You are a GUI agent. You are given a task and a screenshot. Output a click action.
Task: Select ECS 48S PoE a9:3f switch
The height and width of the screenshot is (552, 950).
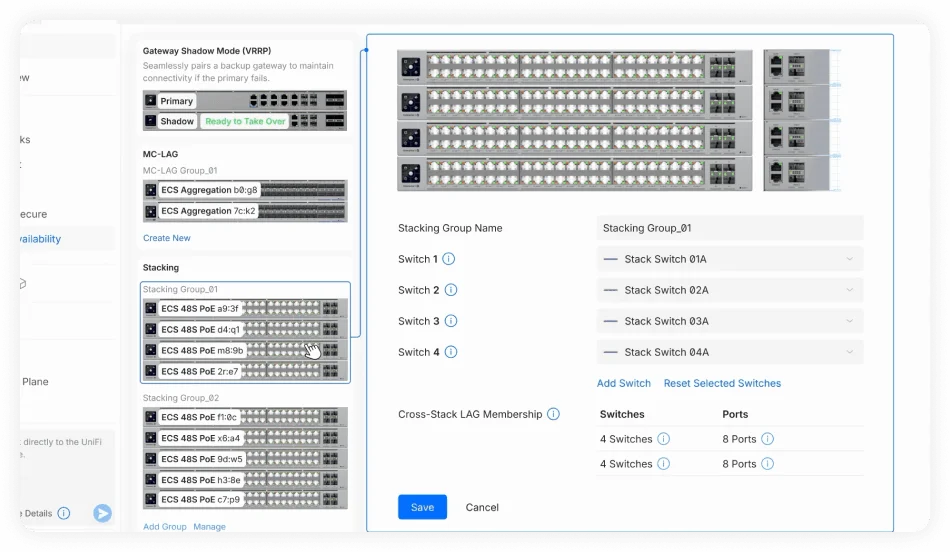[245, 308]
